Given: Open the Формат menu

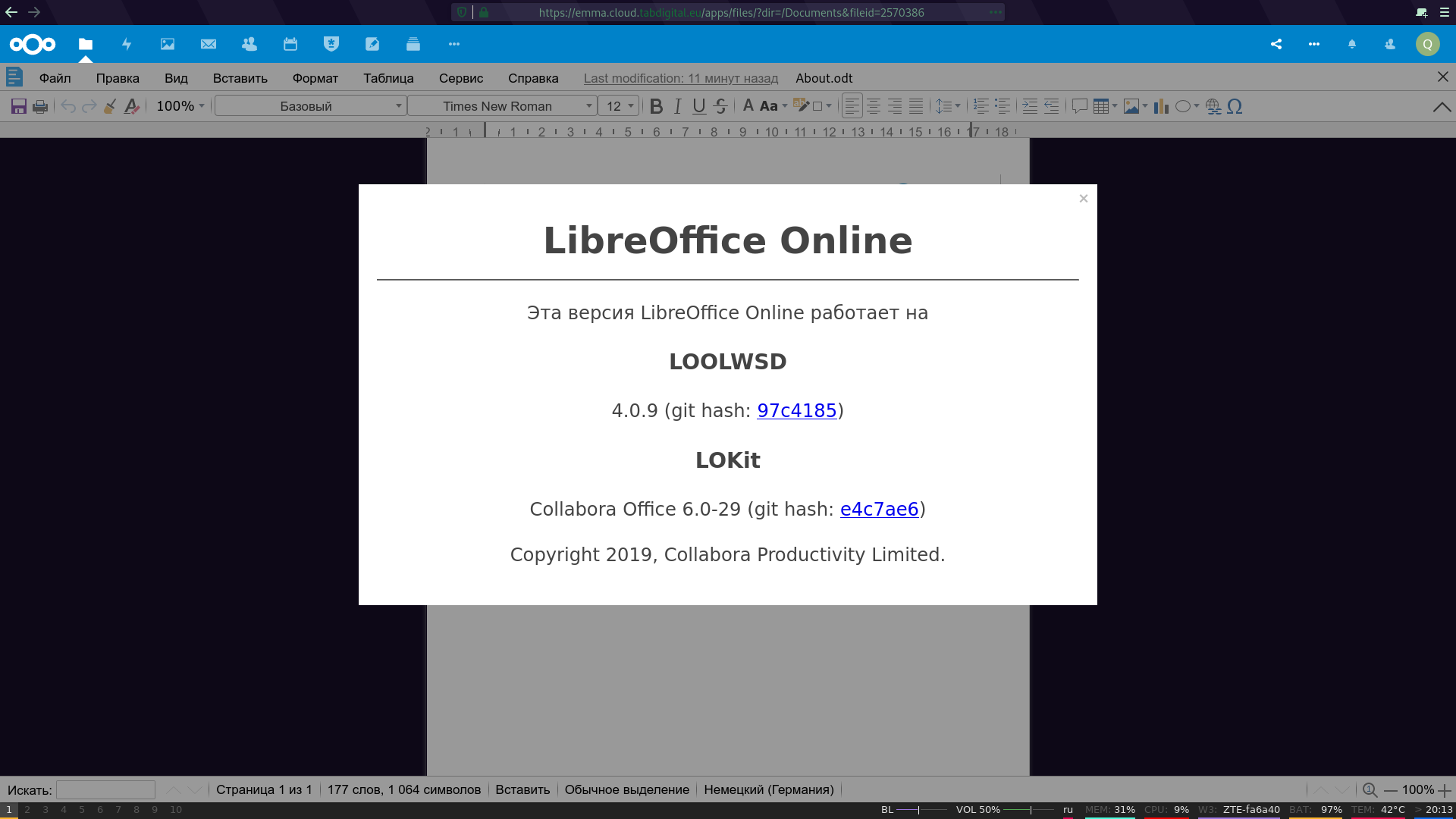Looking at the screenshot, I should coord(315,78).
